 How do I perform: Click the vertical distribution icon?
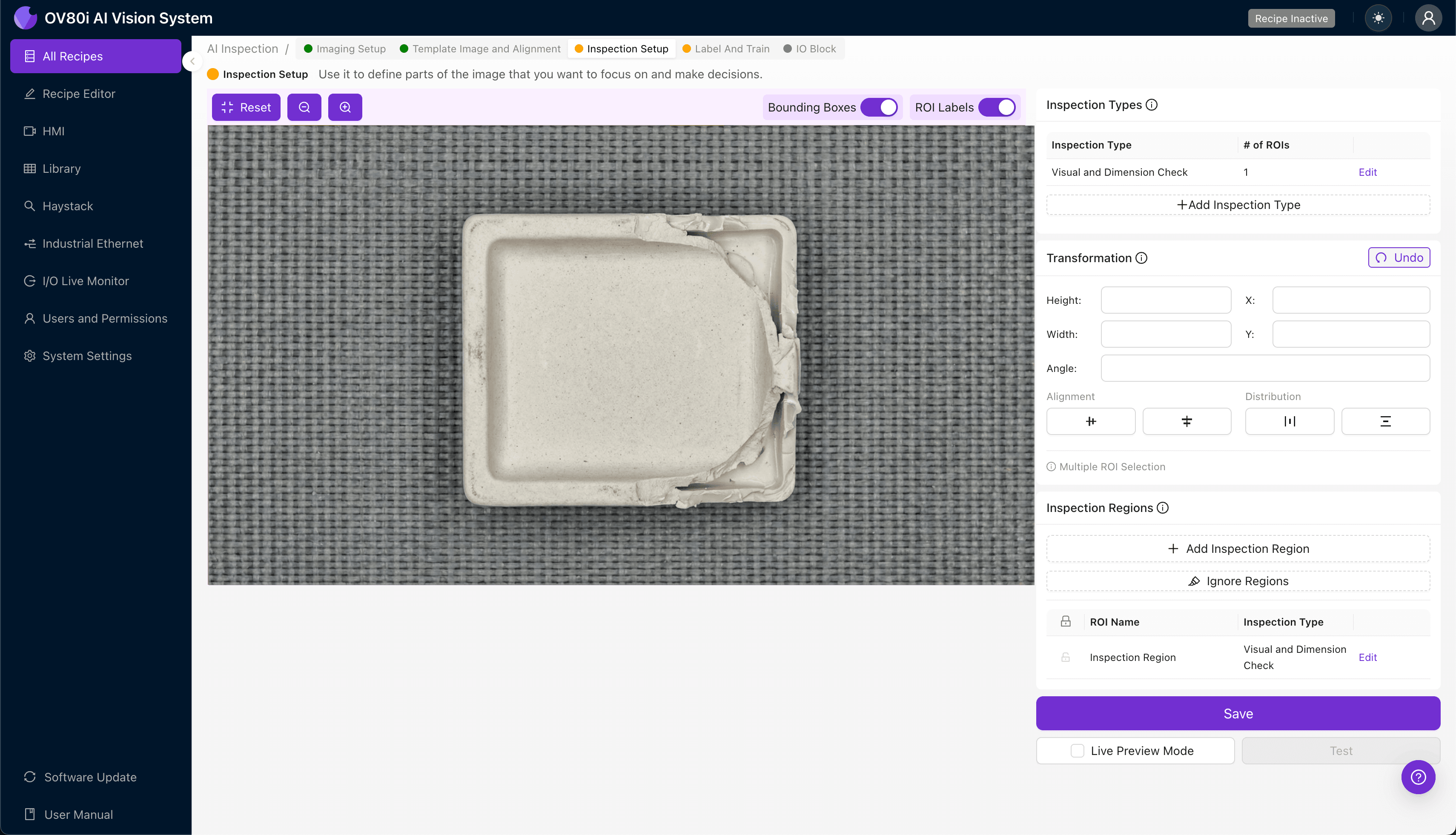pyautogui.click(x=1385, y=421)
